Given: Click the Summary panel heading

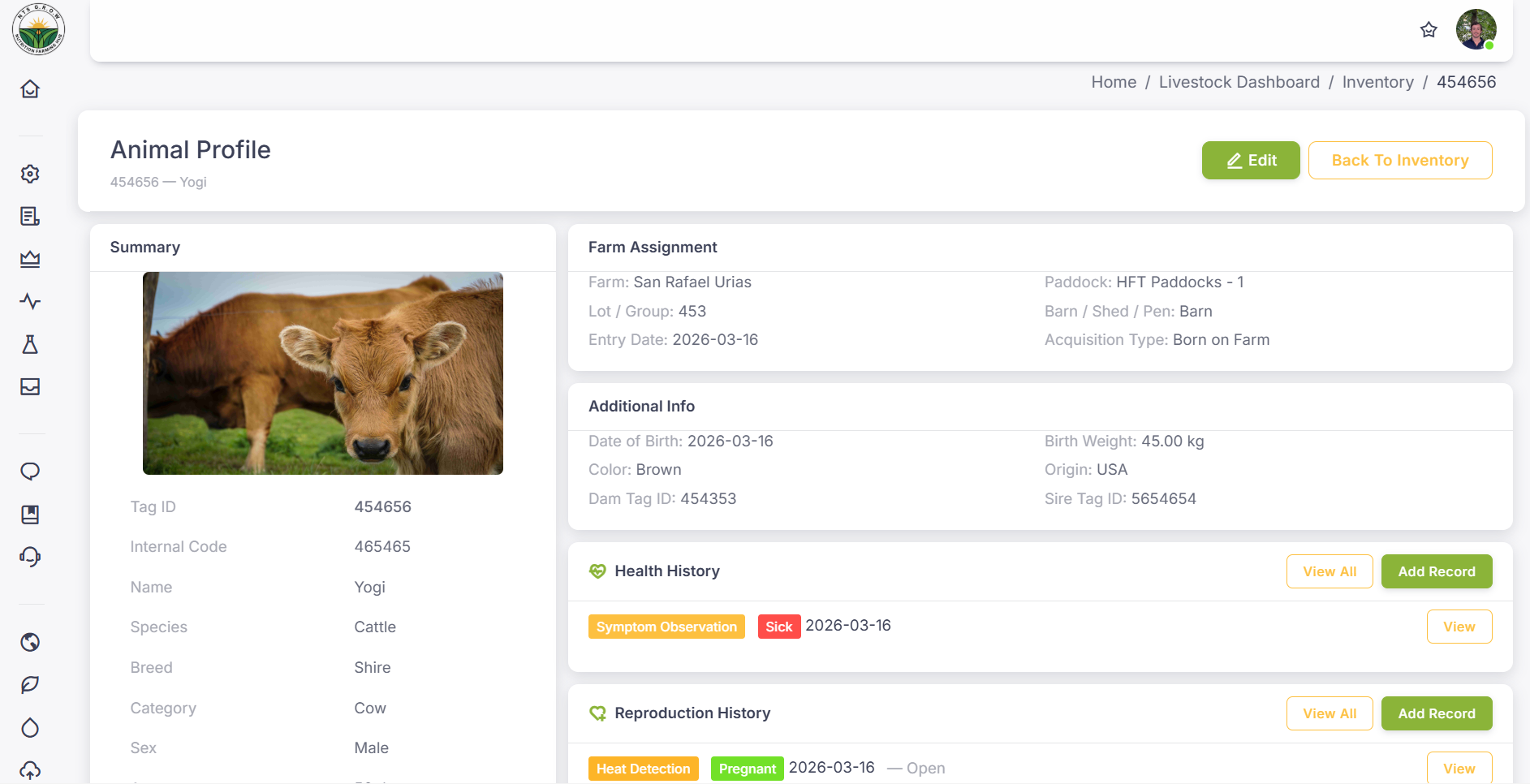Looking at the screenshot, I should tap(145, 248).
